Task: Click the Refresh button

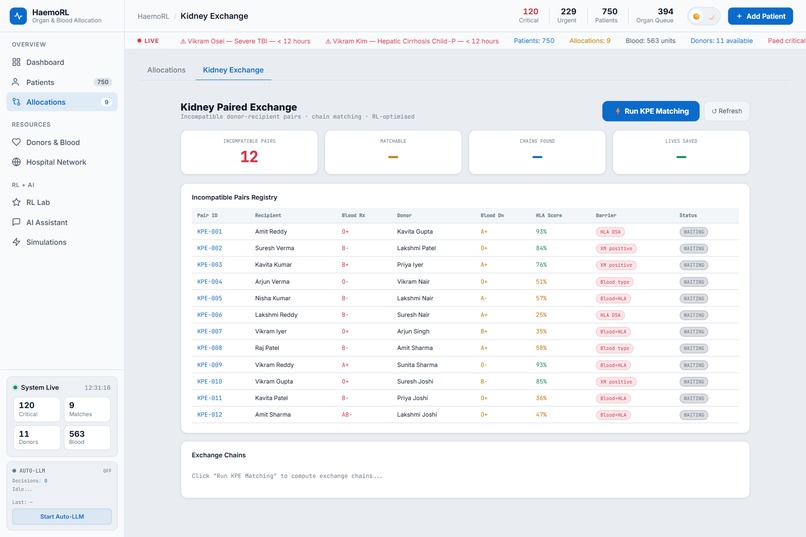Action: coord(726,111)
